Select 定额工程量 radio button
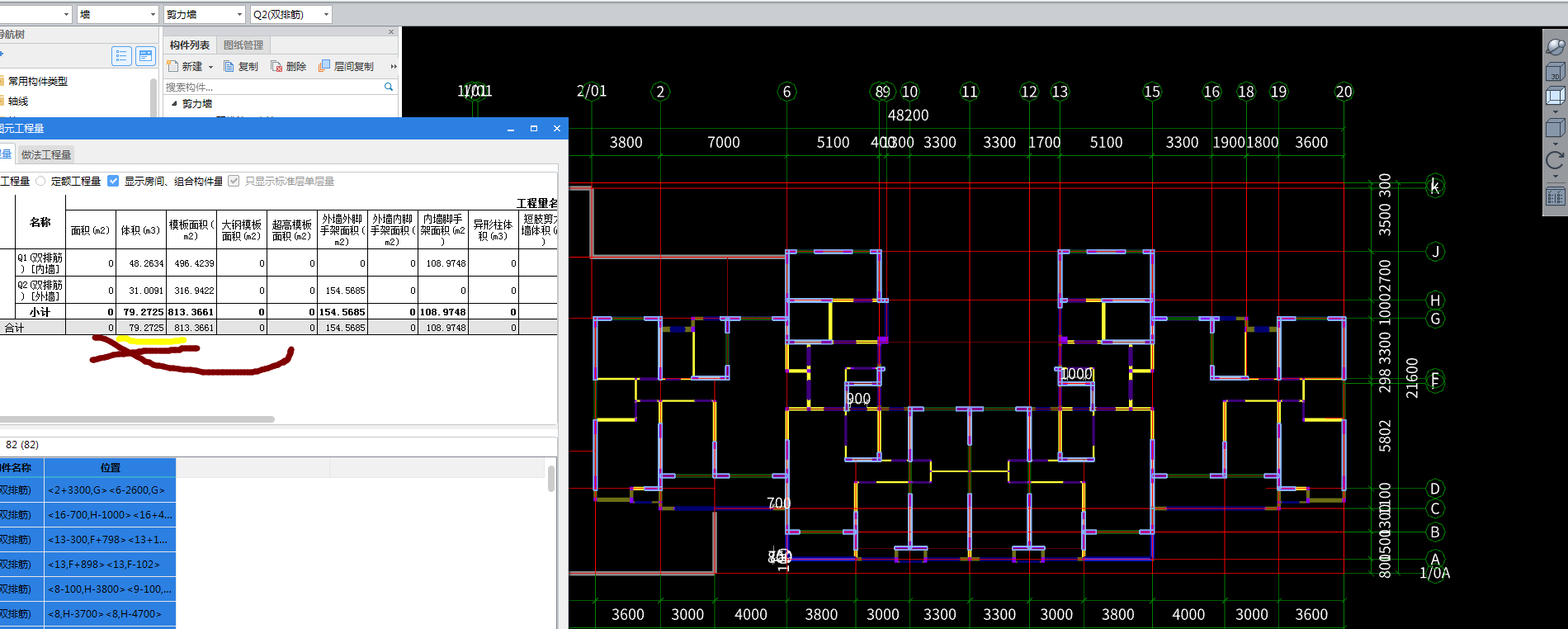Viewport: 1568px width, 629px height. [40, 181]
